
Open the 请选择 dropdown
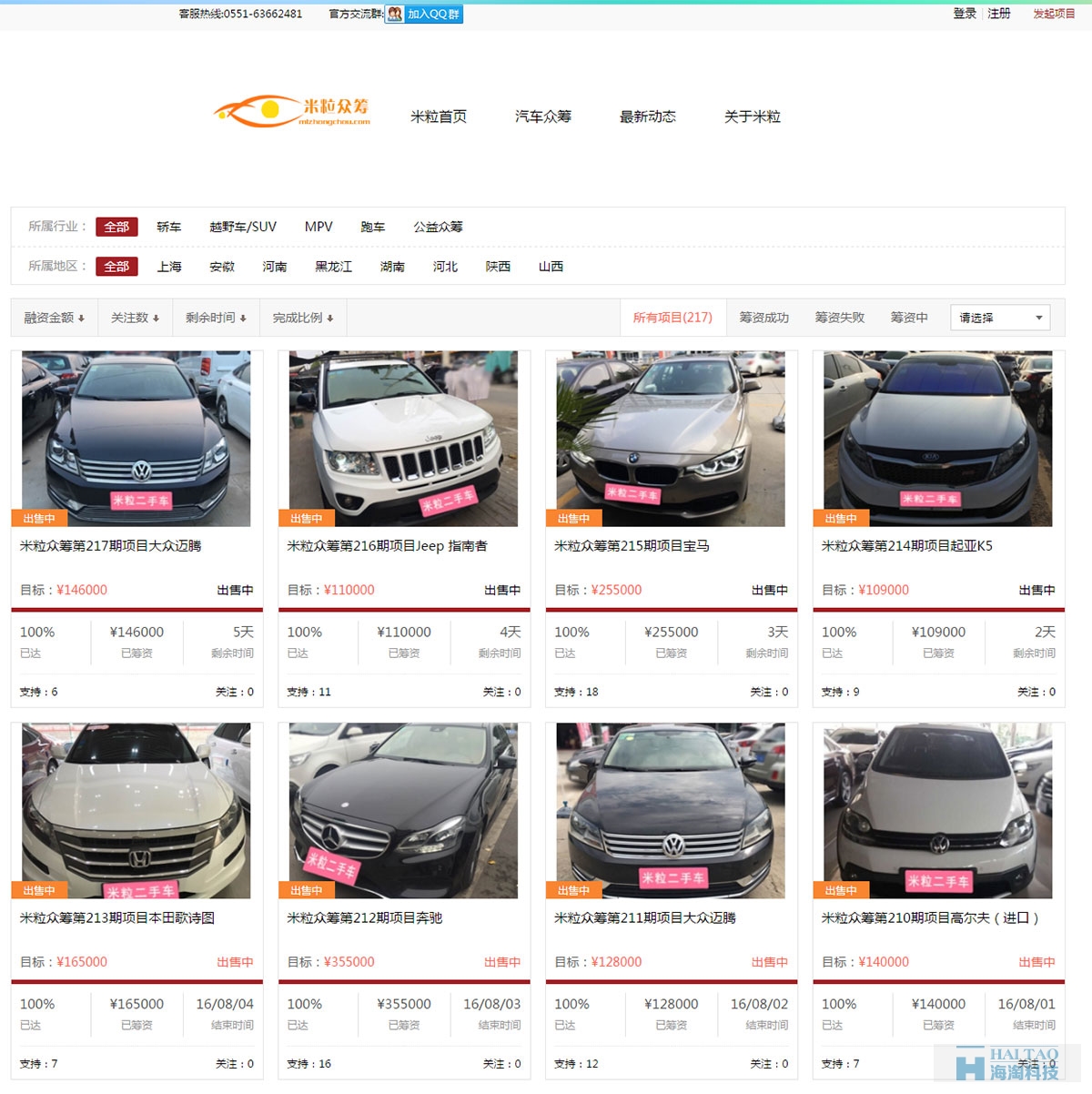[x=1000, y=318]
